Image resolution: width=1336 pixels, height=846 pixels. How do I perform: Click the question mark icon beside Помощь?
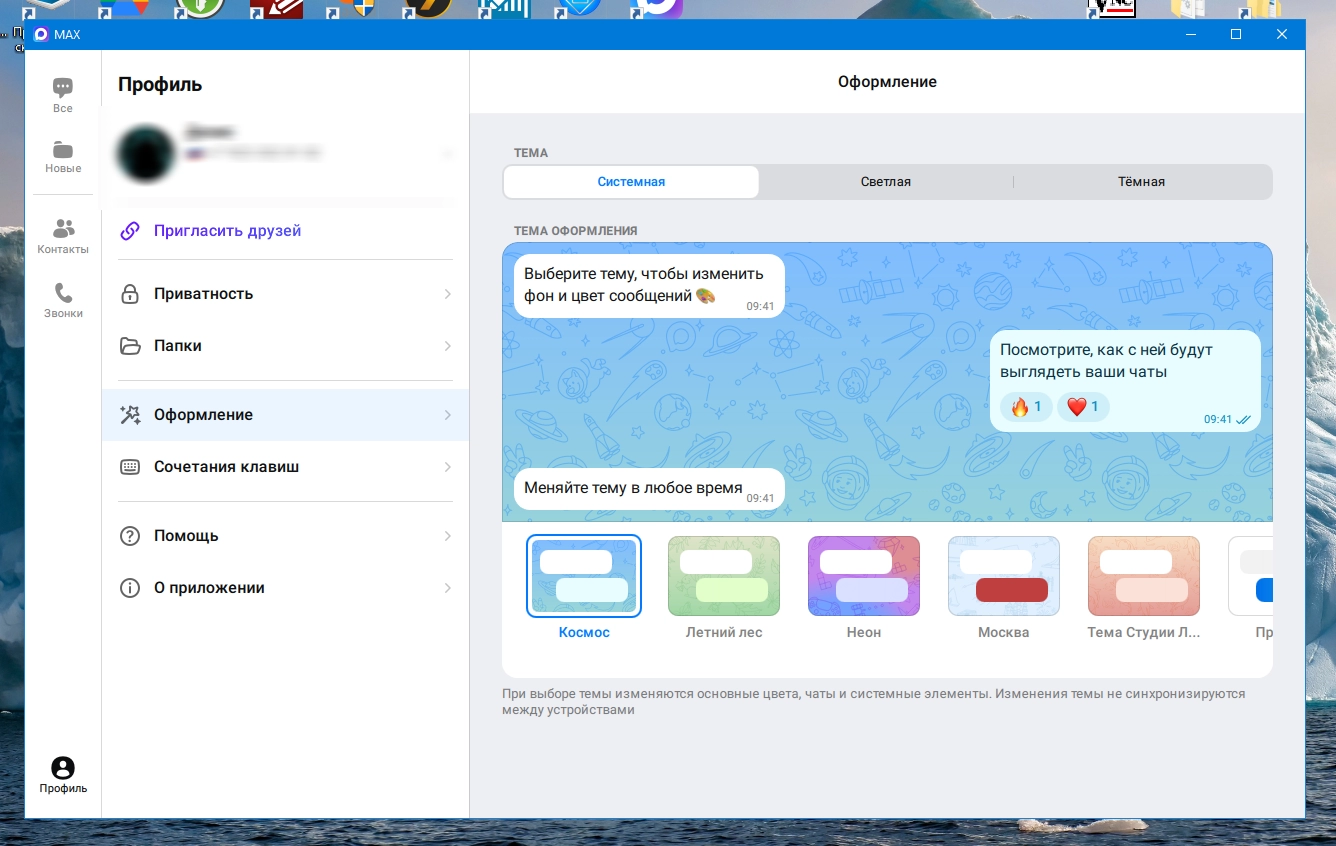click(x=130, y=536)
